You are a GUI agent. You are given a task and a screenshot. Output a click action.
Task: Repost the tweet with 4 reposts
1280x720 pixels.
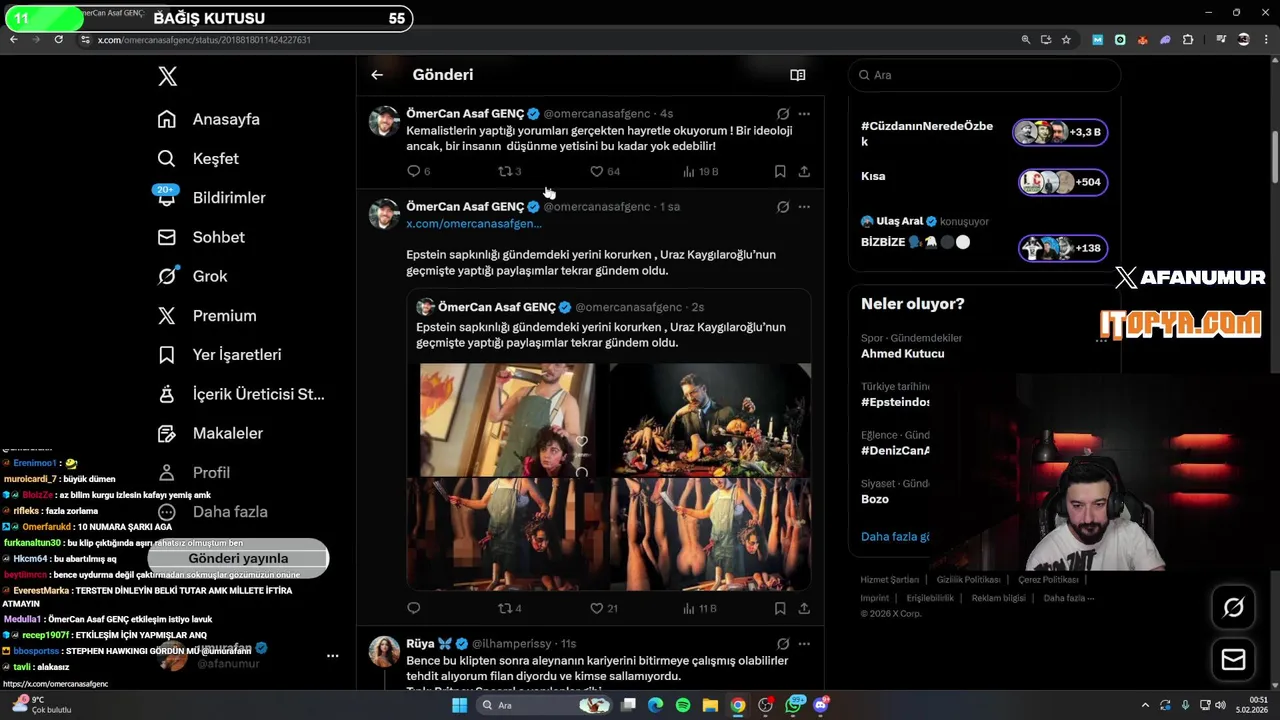[510, 608]
